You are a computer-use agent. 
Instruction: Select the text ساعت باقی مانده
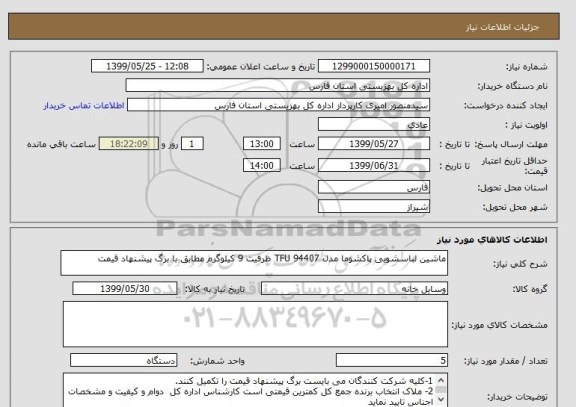61,144
